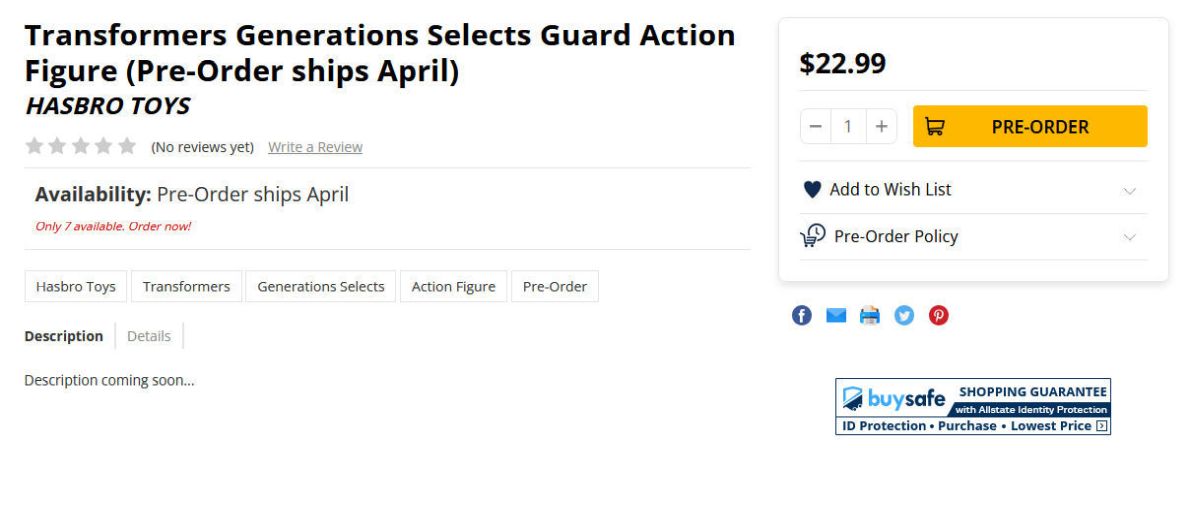
Task: Increase quantity with plus button
Action: 881,127
